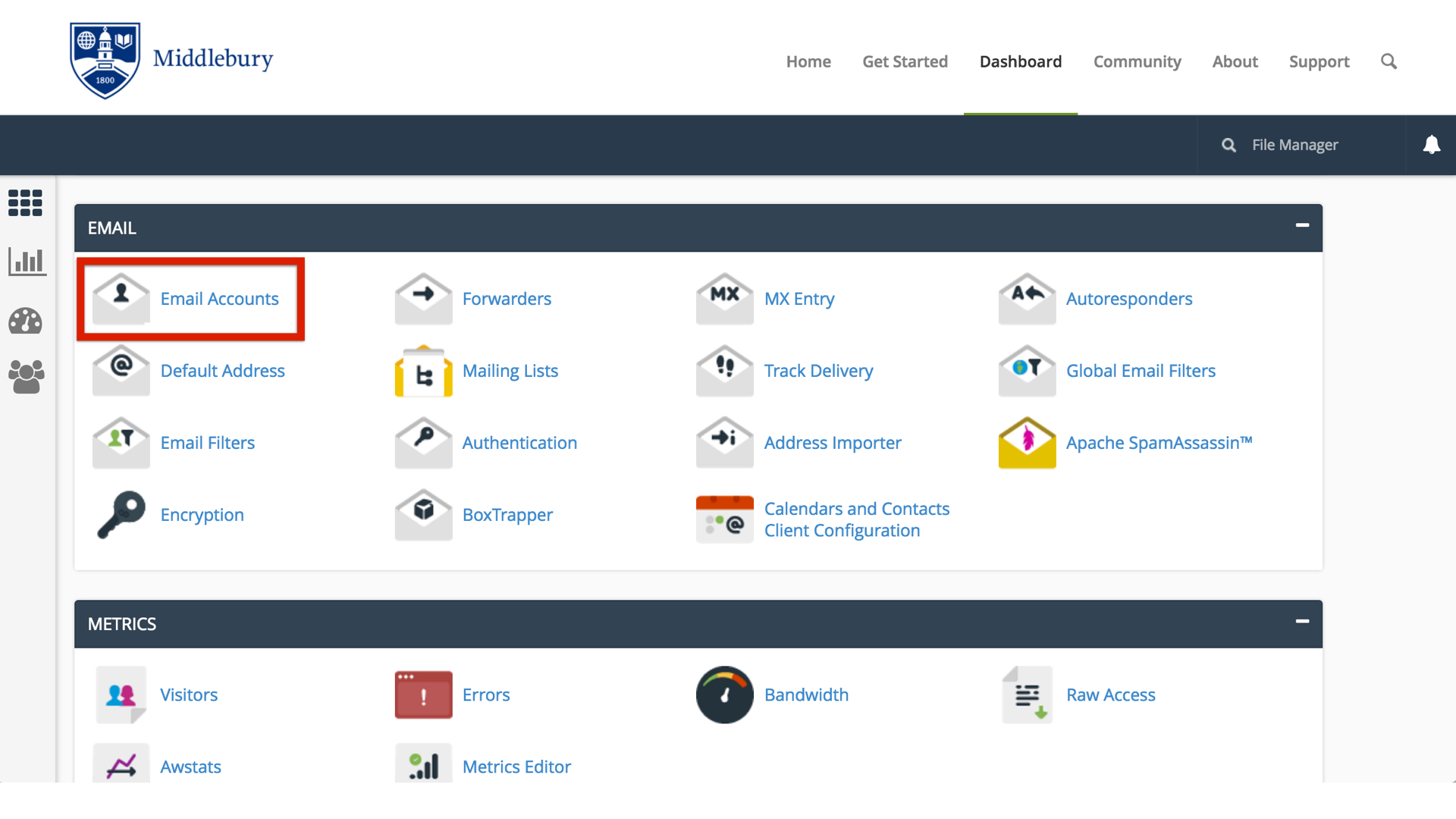Click the notifications bell icon

pos(1431,145)
